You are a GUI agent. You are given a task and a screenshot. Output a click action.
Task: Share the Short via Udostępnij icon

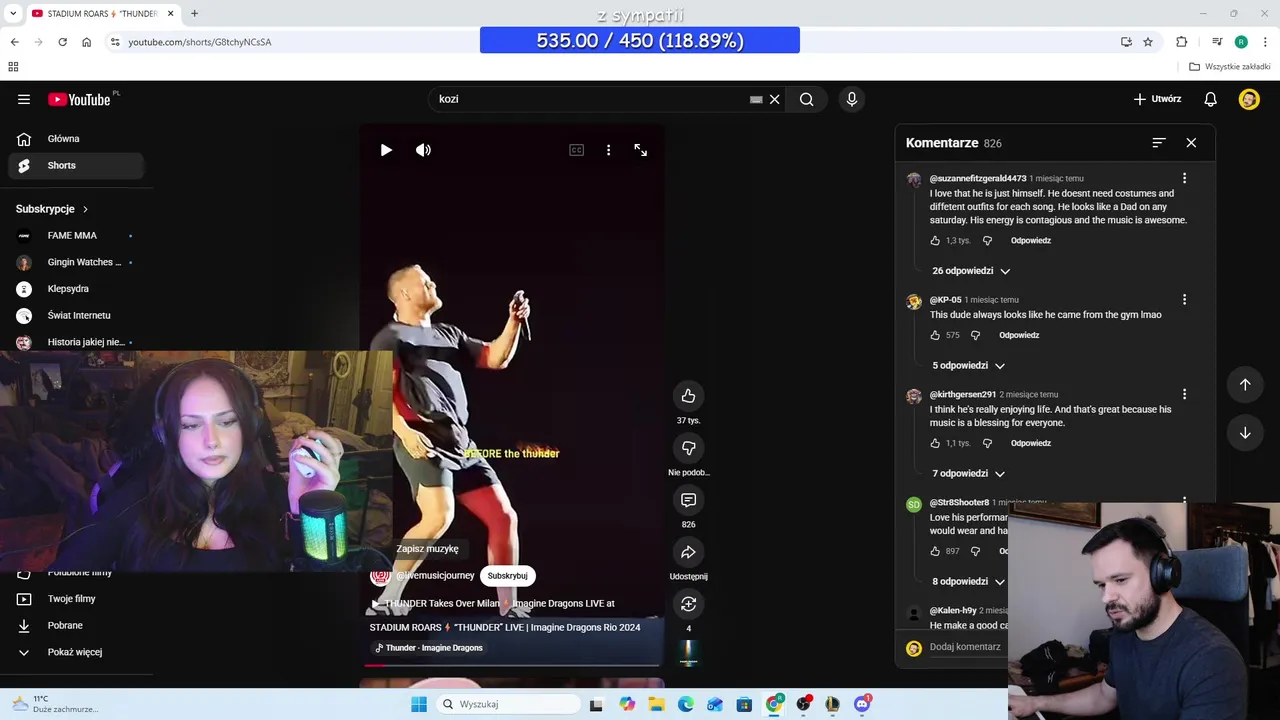coord(688,552)
